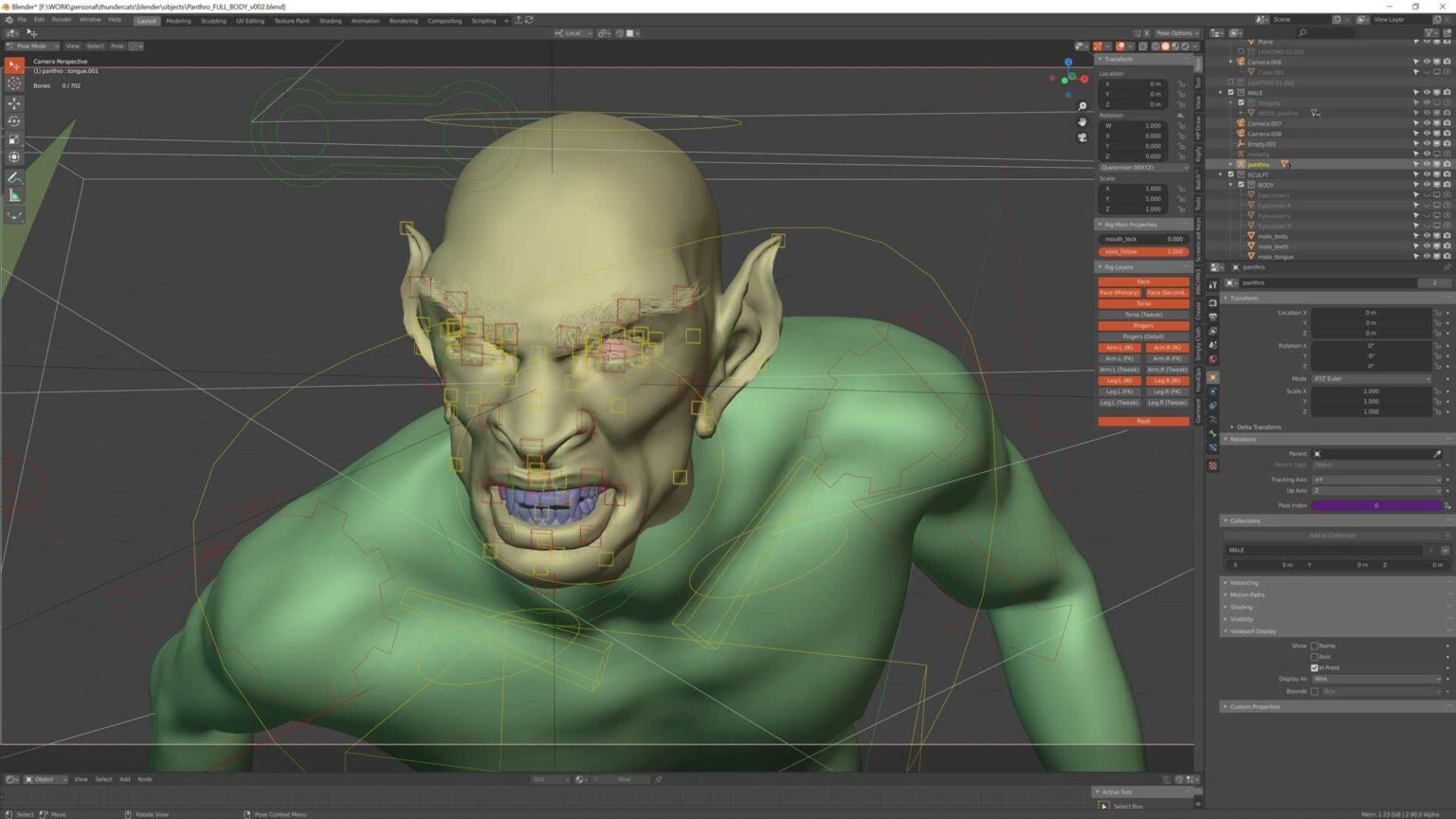Switch to the Shading workspace tab
This screenshot has height=819, width=1456.
(330, 20)
